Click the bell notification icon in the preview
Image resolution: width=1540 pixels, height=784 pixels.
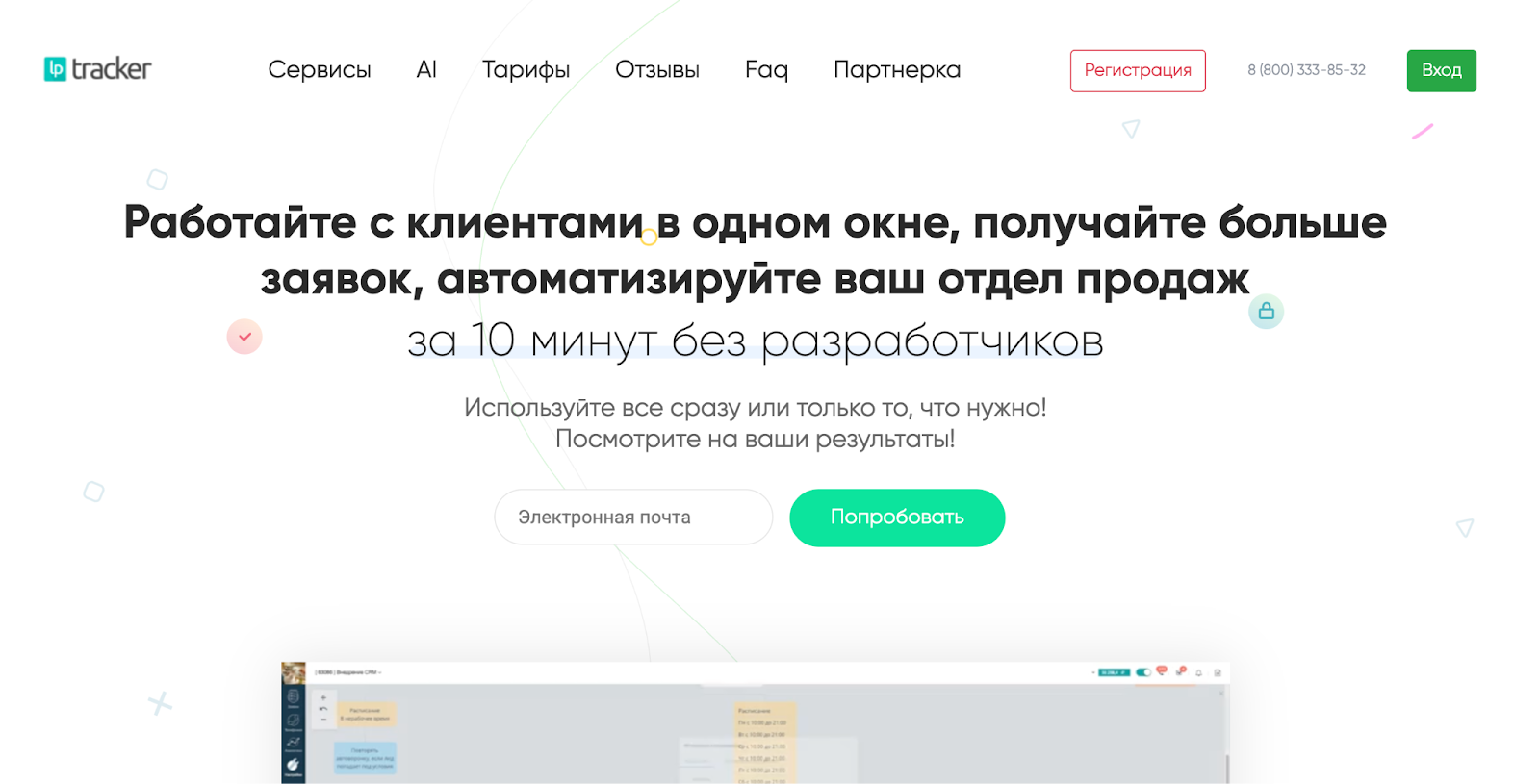point(1198,672)
